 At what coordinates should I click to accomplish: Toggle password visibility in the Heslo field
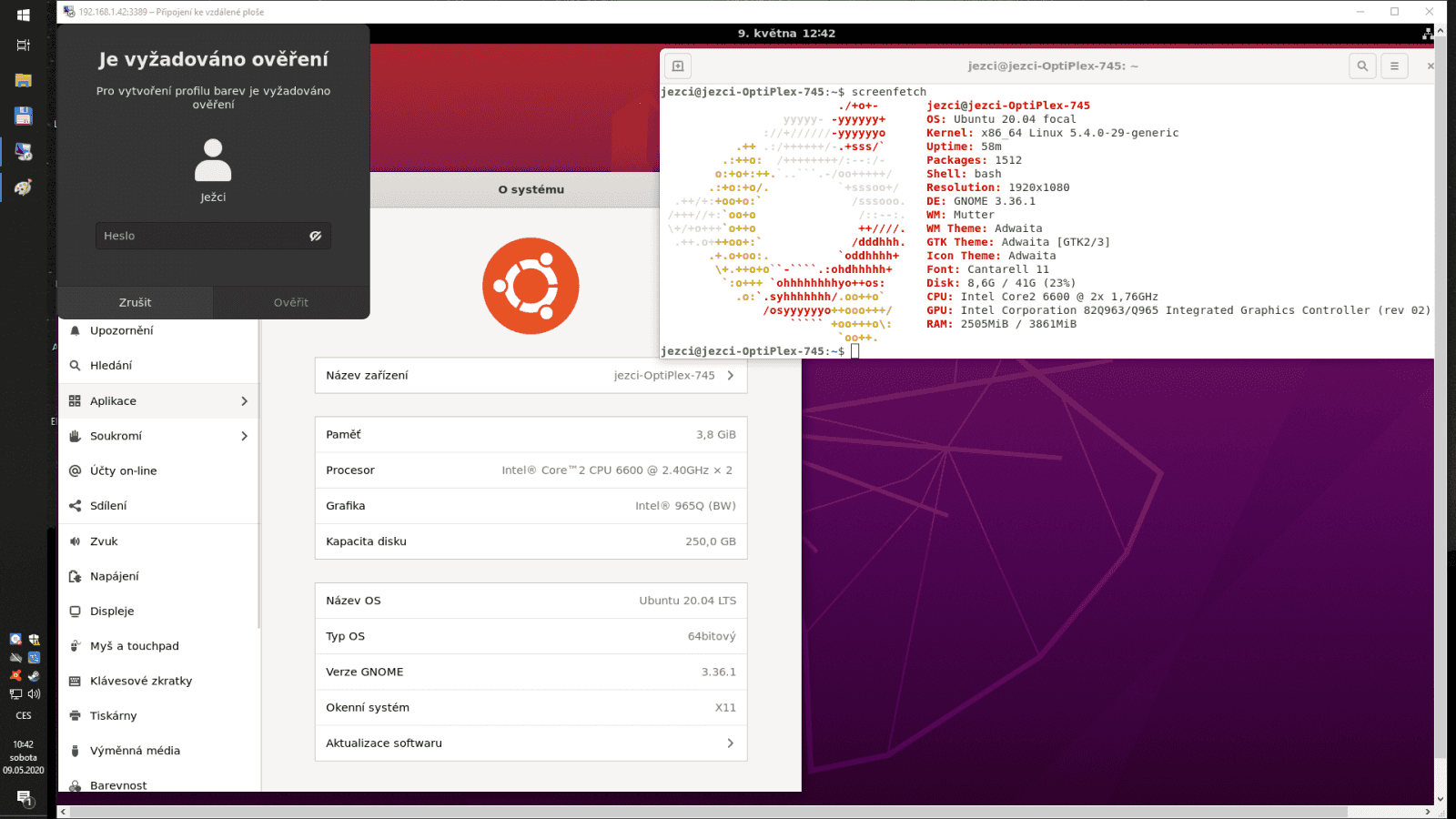(315, 235)
